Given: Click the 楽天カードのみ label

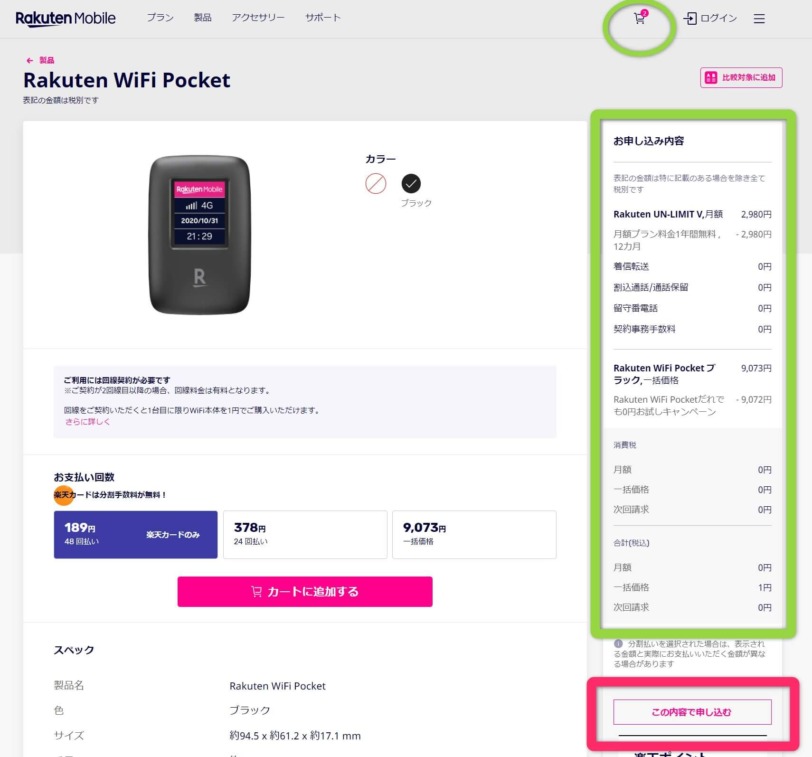Looking at the screenshot, I should coord(173,535).
